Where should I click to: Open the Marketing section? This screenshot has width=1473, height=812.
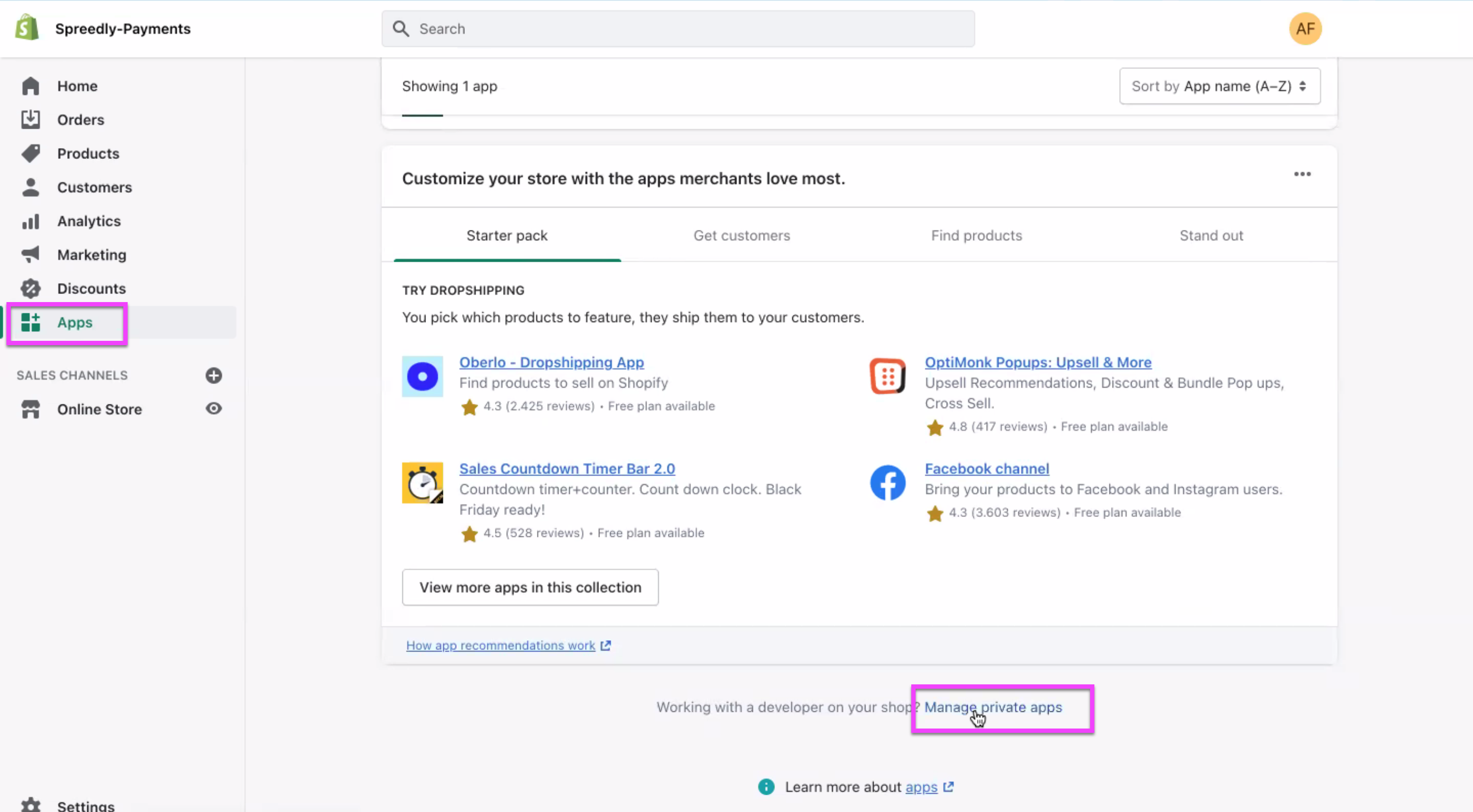click(92, 255)
